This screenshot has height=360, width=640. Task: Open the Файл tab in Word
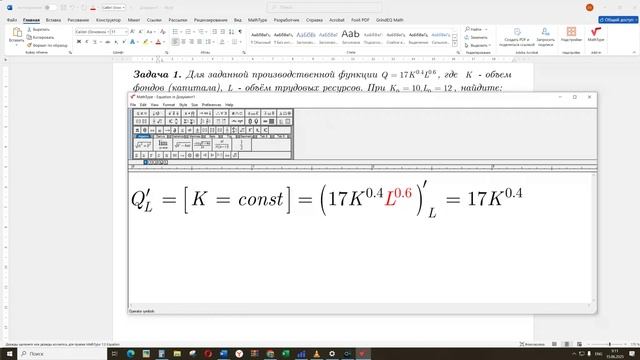(x=11, y=20)
